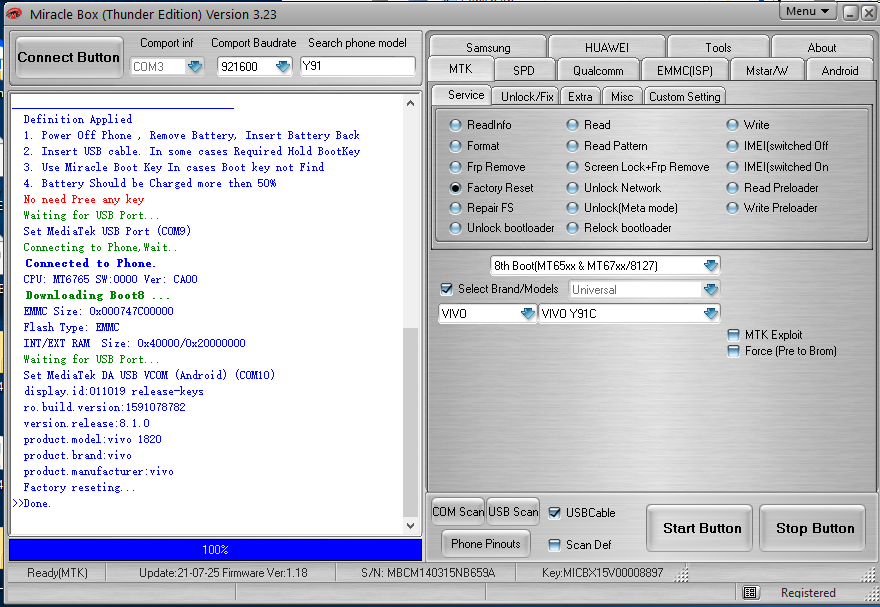The image size is (880, 607).
Task: Click the log scrollbar down arrow
Action: click(x=410, y=526)
